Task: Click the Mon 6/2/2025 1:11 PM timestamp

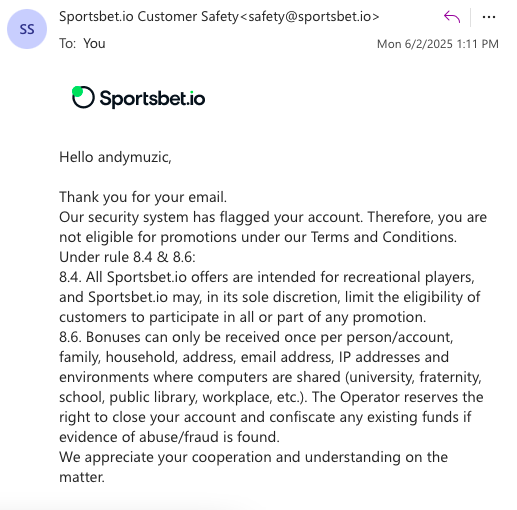Action: 438,44
